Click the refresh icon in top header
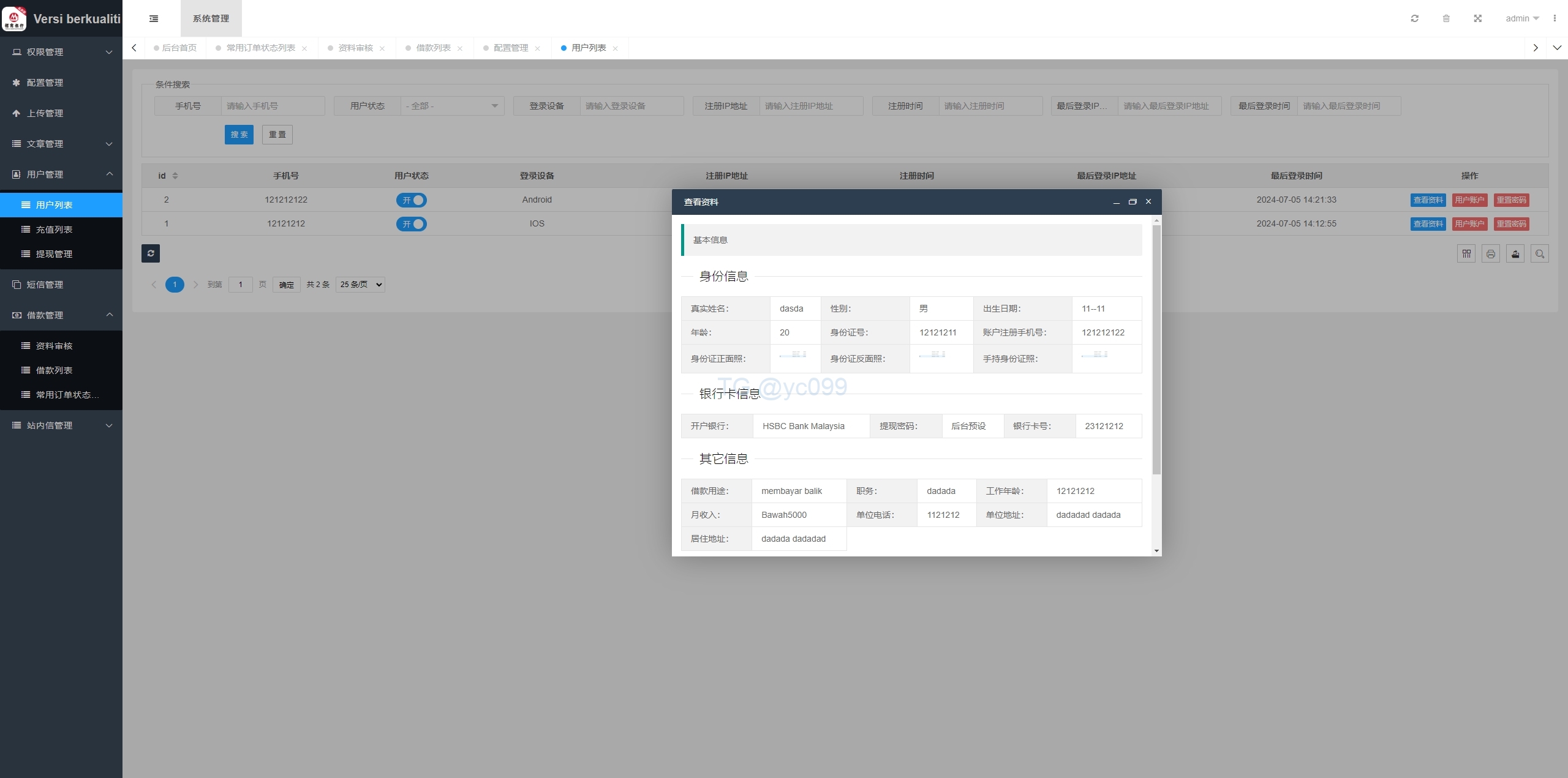Viewport: 1568px width, 778px height. [1414, 18]
